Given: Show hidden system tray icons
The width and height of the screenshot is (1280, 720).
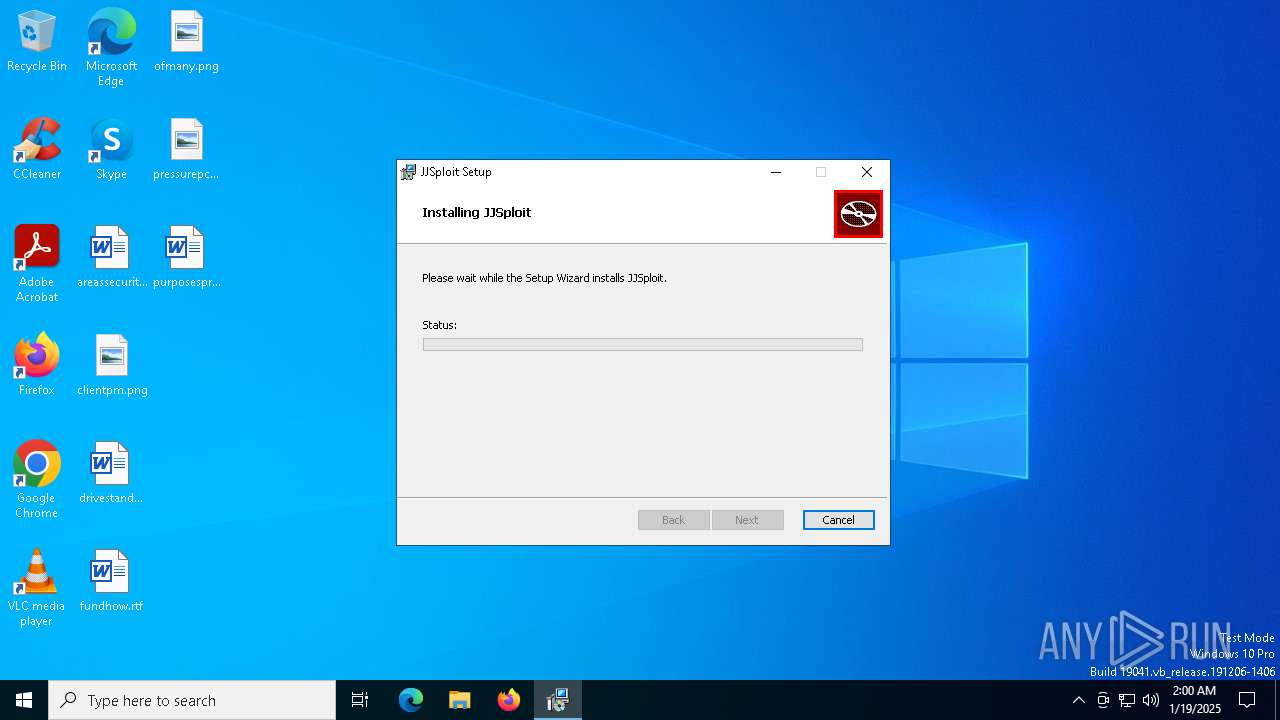Looking at the screenshot, I should click(1078, 700).
